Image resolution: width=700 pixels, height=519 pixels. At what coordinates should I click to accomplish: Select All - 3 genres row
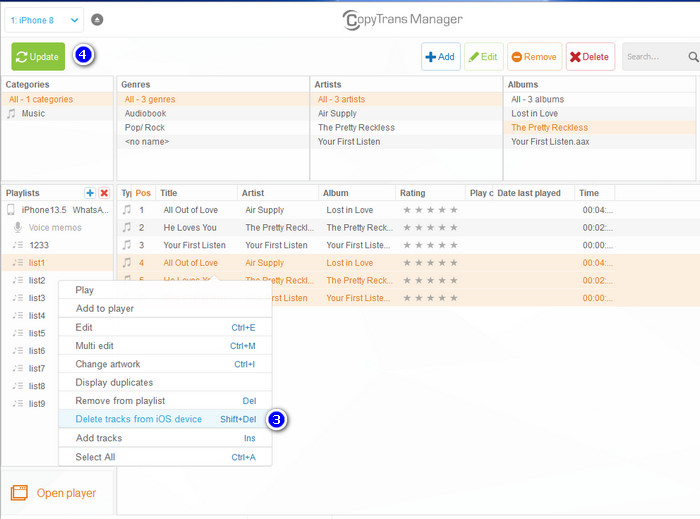[213, 99]
